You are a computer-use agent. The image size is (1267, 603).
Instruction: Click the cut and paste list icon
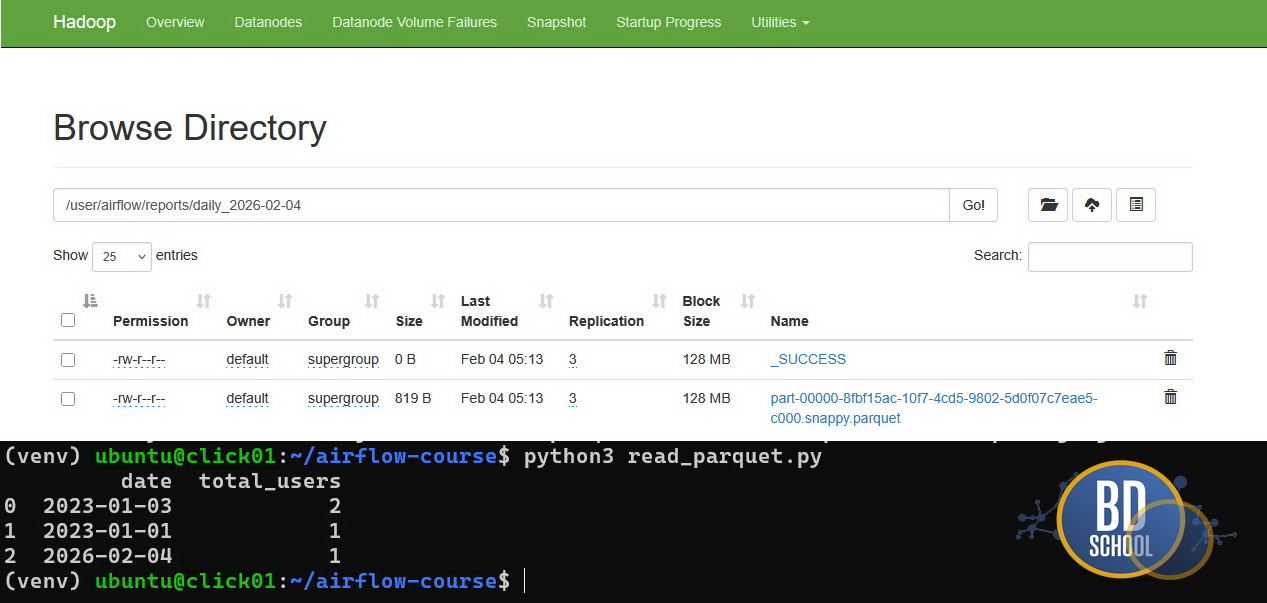click(1136, 205)
